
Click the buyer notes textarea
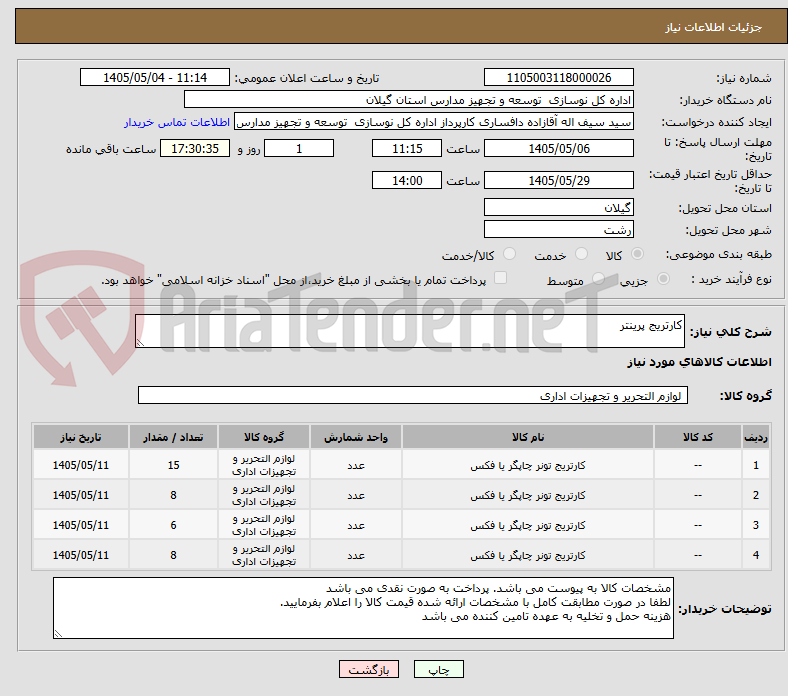pyautogui.click(x=363, y=608)
